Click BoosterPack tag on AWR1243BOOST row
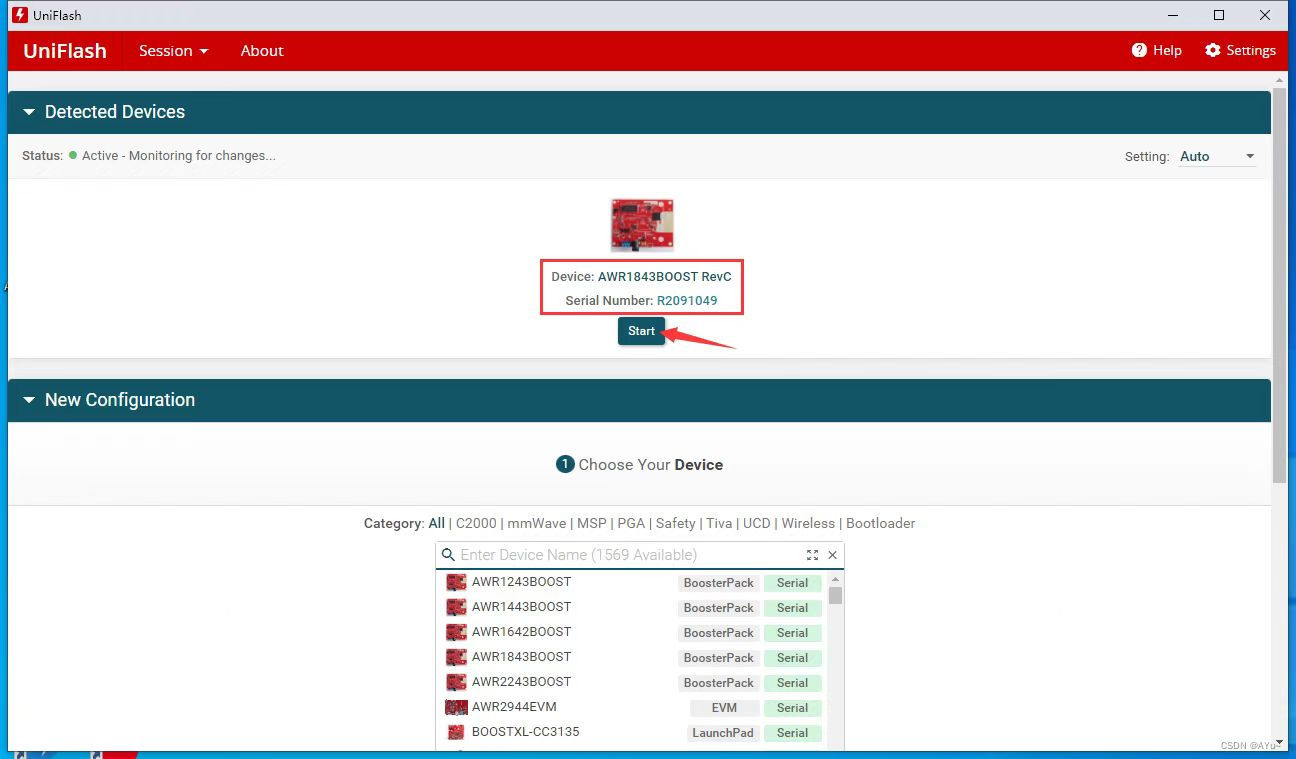The height and width of the screenshot is (759, 1296). pos(719,583)
